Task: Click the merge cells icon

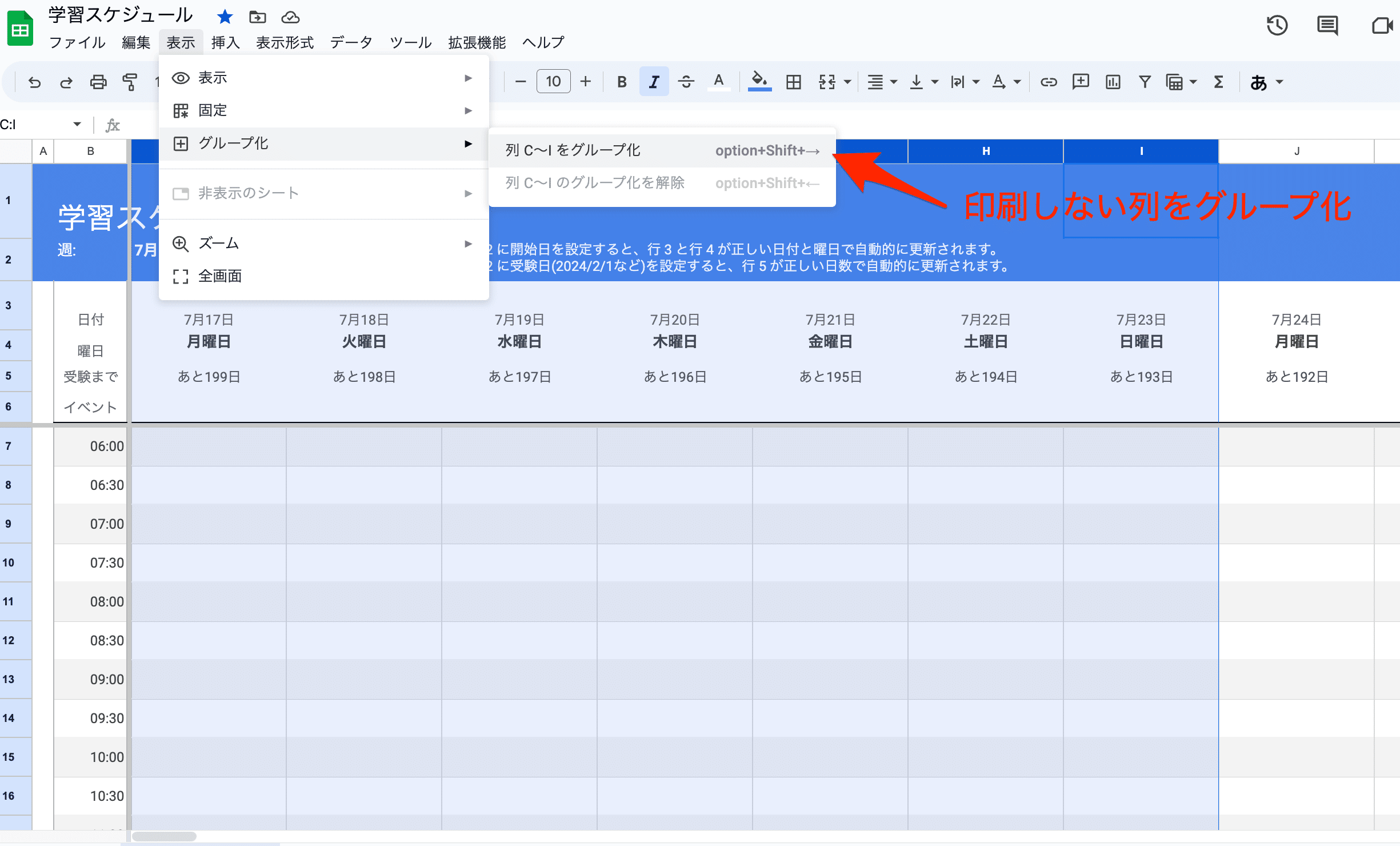Action: tap(827, 82)
